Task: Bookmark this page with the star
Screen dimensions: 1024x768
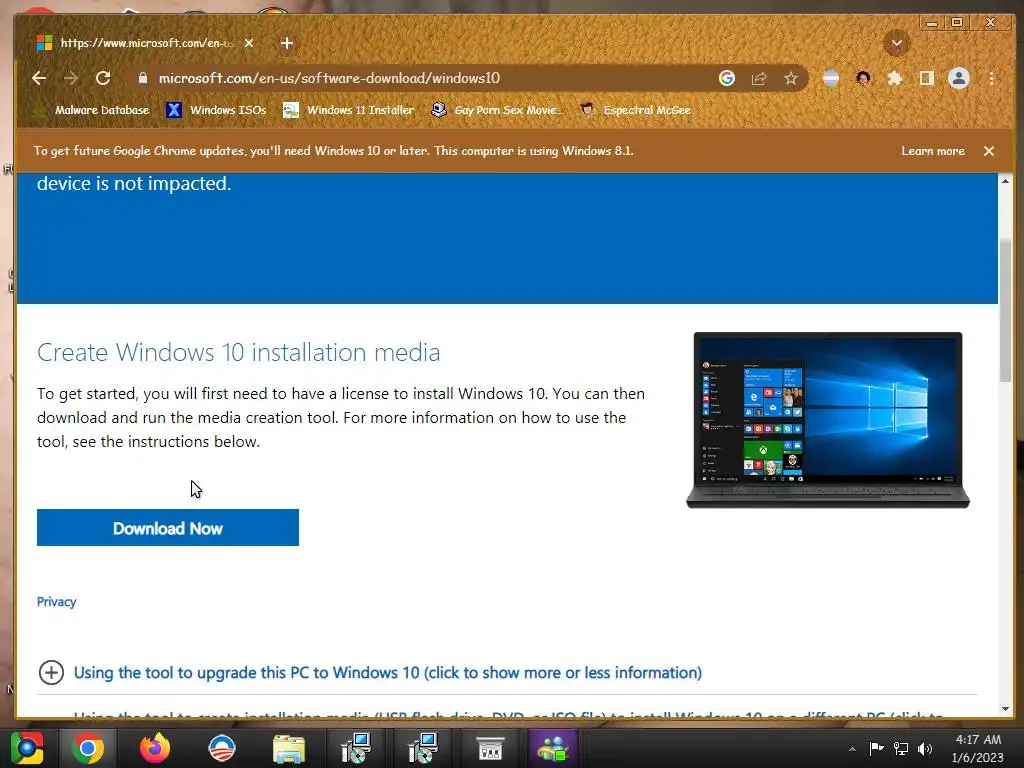Action: [791, 78]
